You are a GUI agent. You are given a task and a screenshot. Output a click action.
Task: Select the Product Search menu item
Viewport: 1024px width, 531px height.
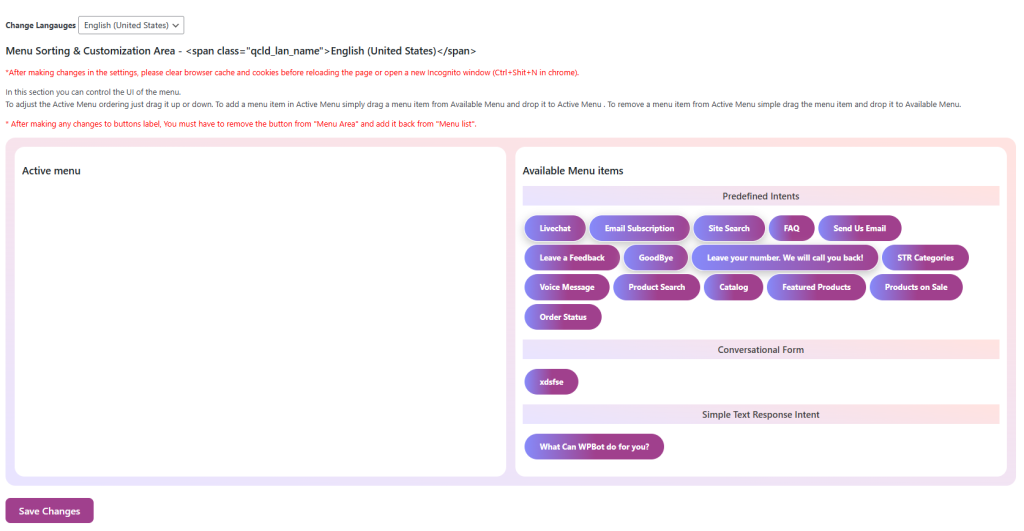(x=656, y=287)
